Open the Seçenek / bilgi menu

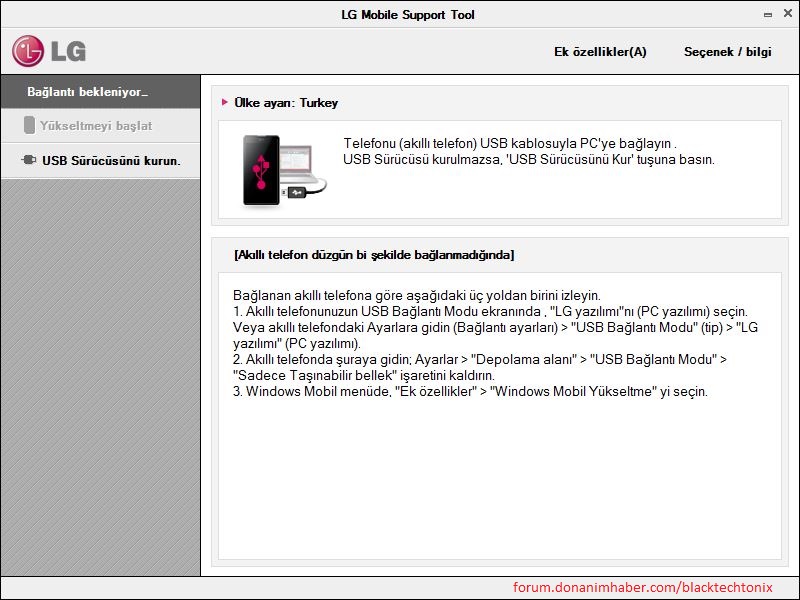tap(728, 52)
